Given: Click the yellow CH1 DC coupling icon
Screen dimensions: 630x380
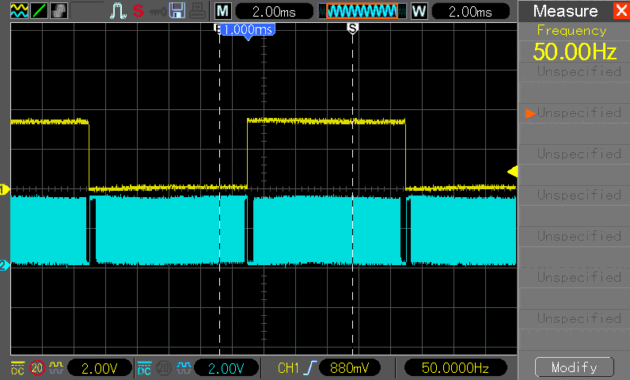Looking at the screenshot, I should point(17,368).
